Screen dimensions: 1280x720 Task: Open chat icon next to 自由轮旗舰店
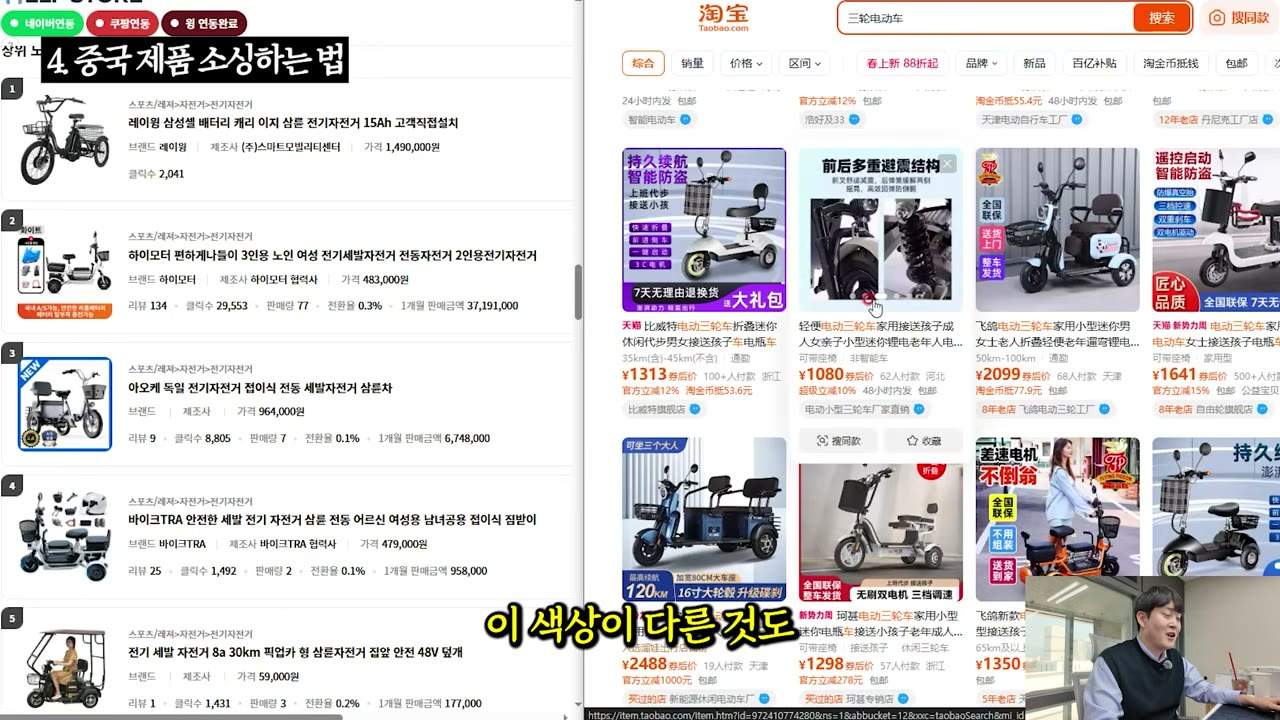(x=1263, y=409)
